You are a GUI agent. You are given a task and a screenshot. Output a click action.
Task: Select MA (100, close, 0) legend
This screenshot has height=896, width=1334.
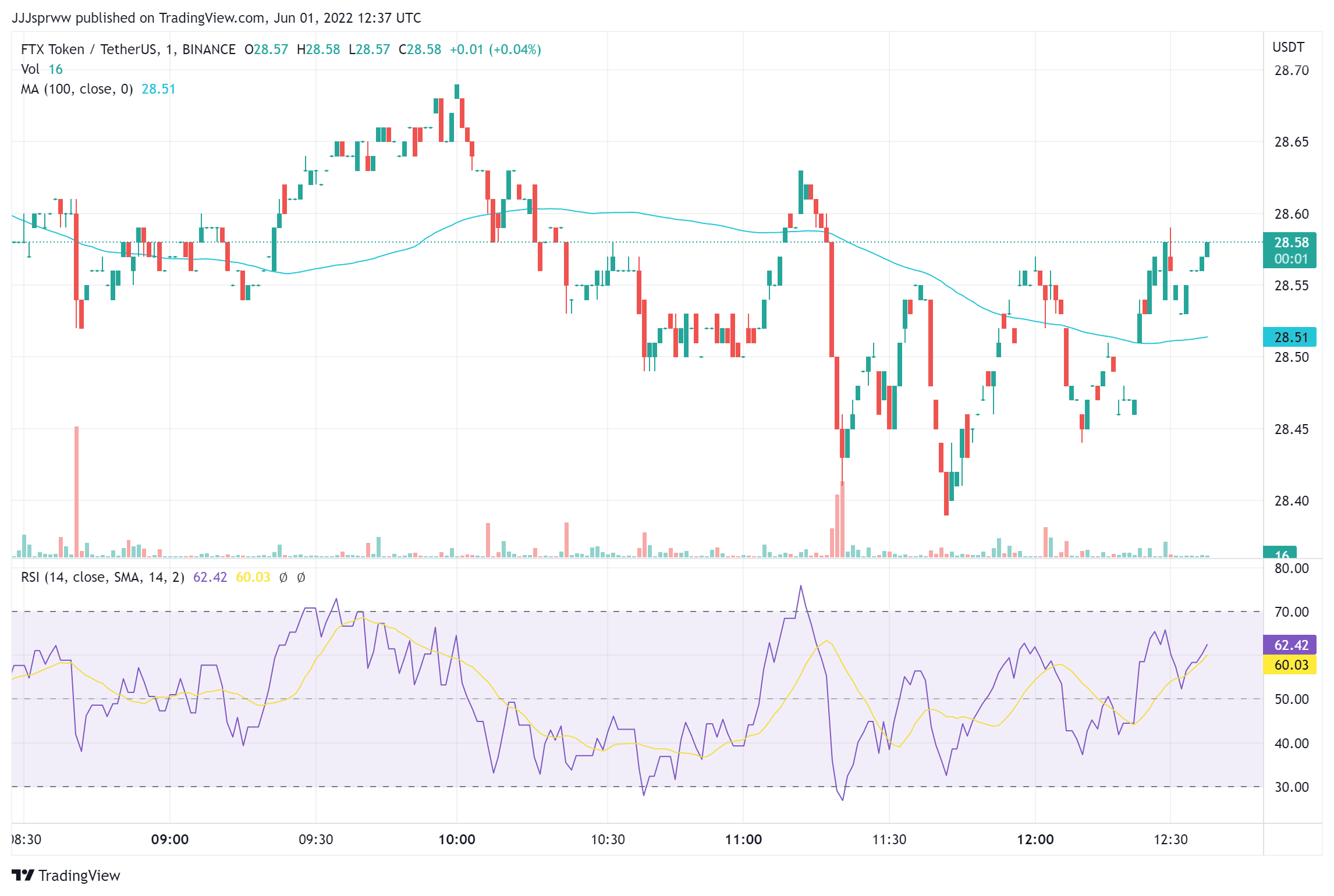[77, 89]
